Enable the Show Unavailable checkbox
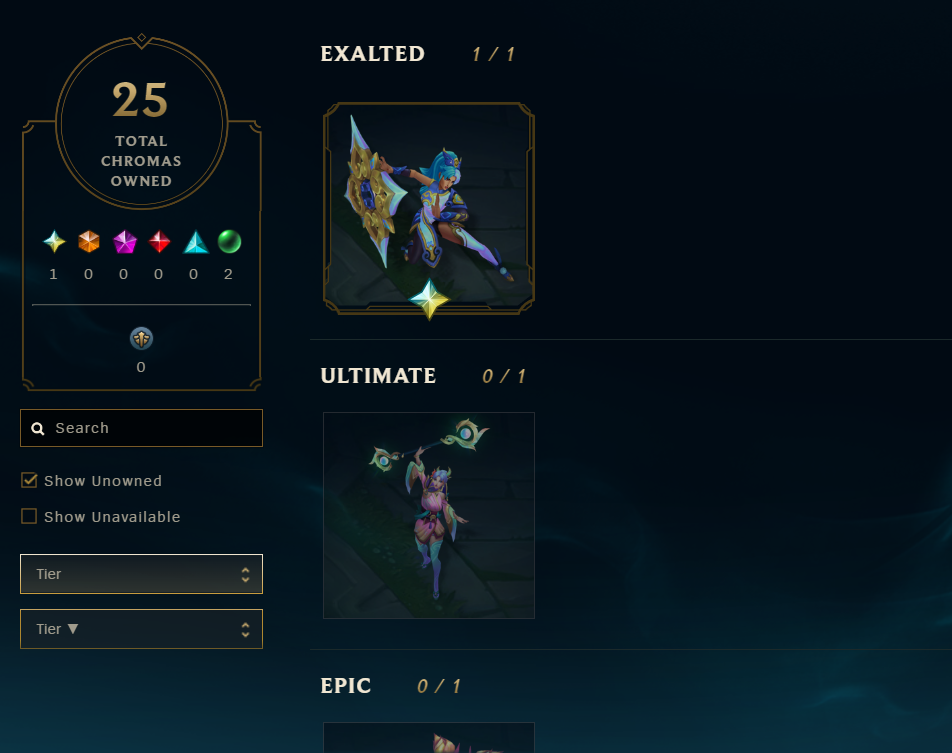 pyautogui.click(x=29, y=516)
